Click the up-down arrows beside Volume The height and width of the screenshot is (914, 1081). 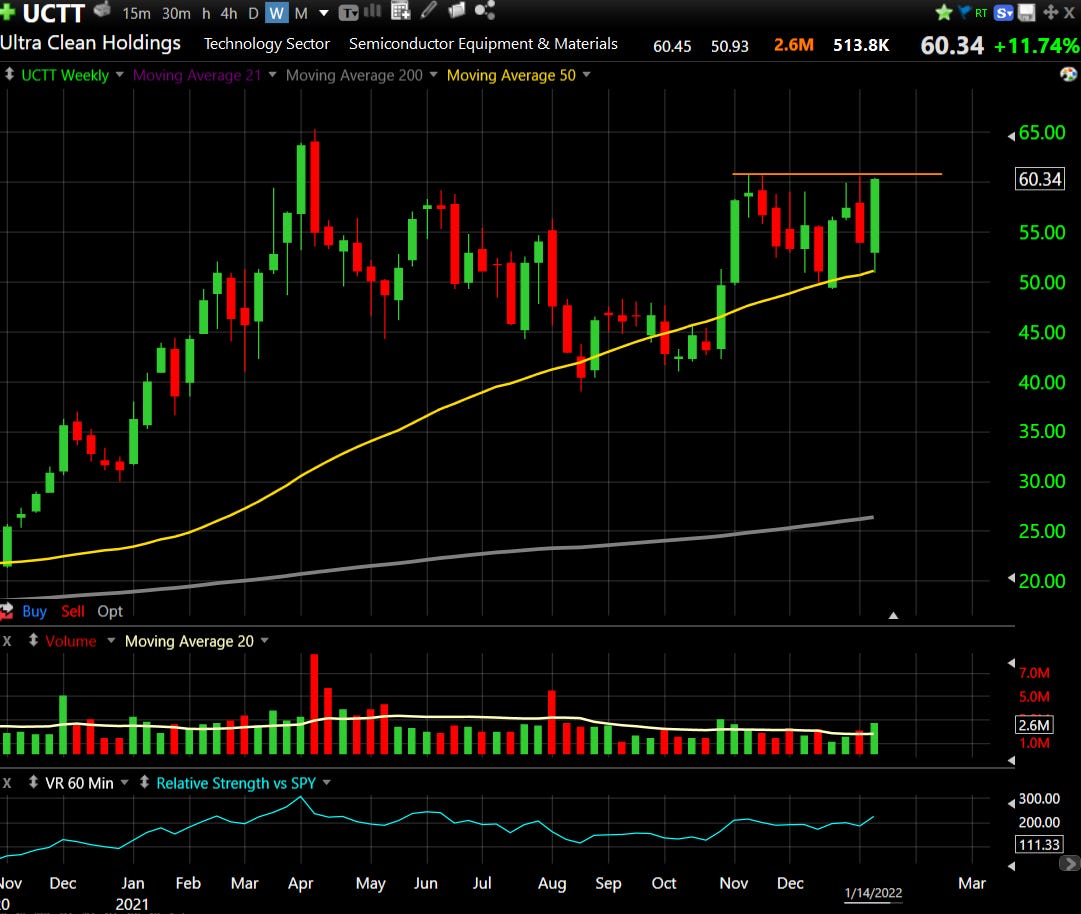click(x=33, y=640)
